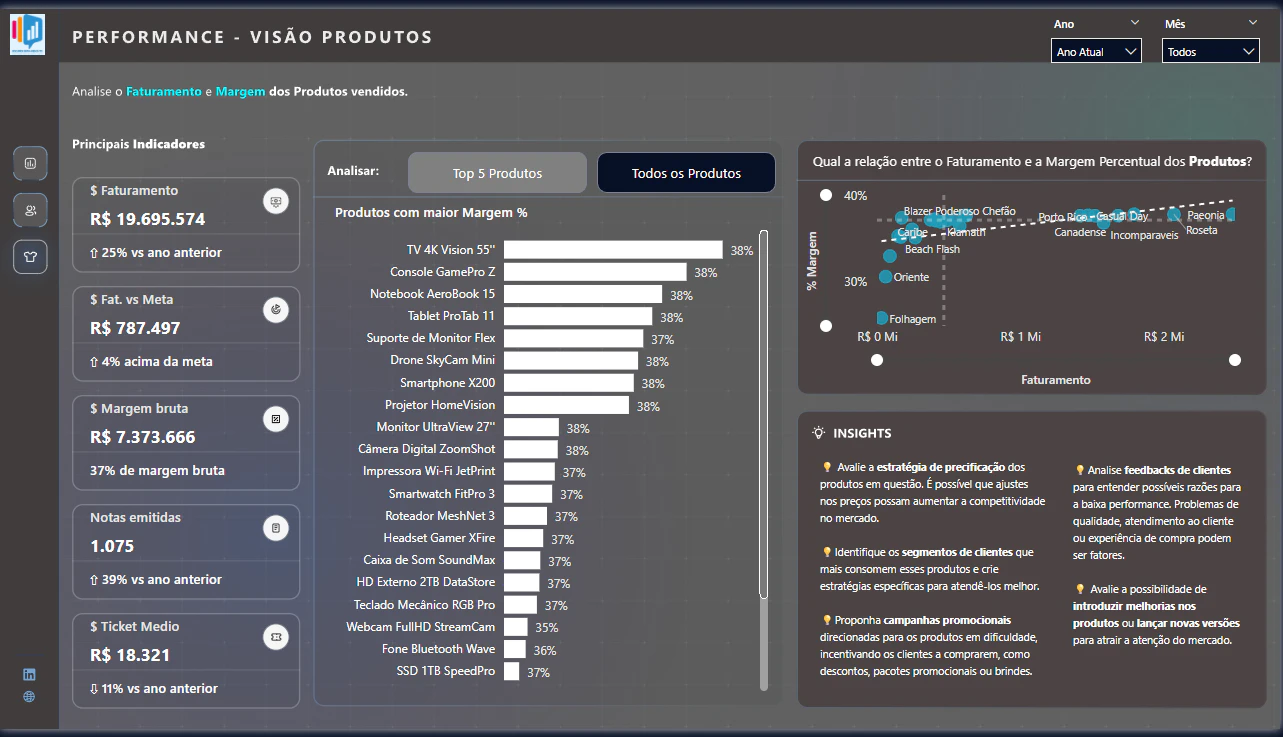
Task: Expand the Mês slicer header chevron
Action: pos(1253,22)
